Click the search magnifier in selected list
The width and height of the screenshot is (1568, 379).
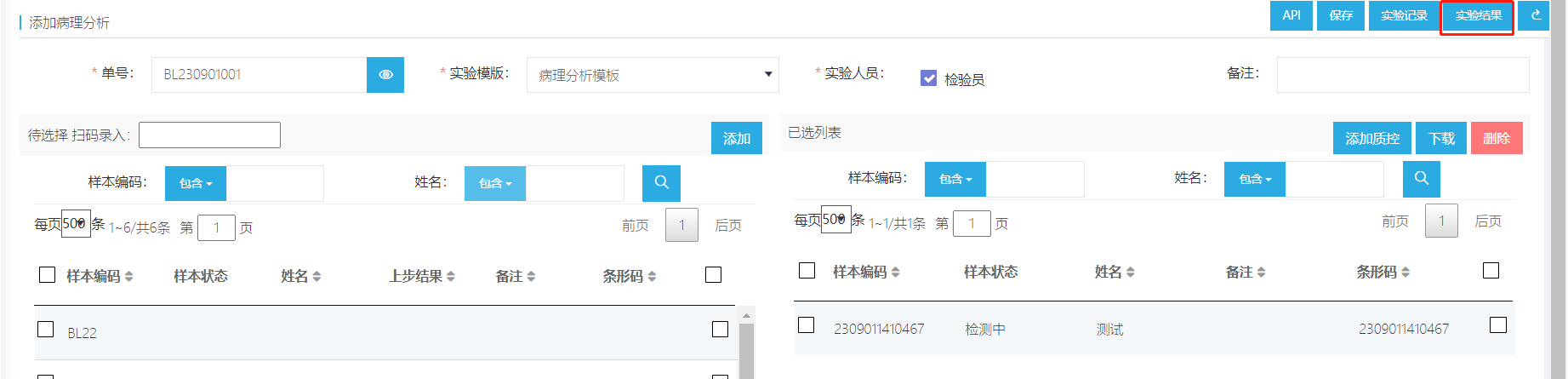pyautogui.click(x=1421, y=179)
